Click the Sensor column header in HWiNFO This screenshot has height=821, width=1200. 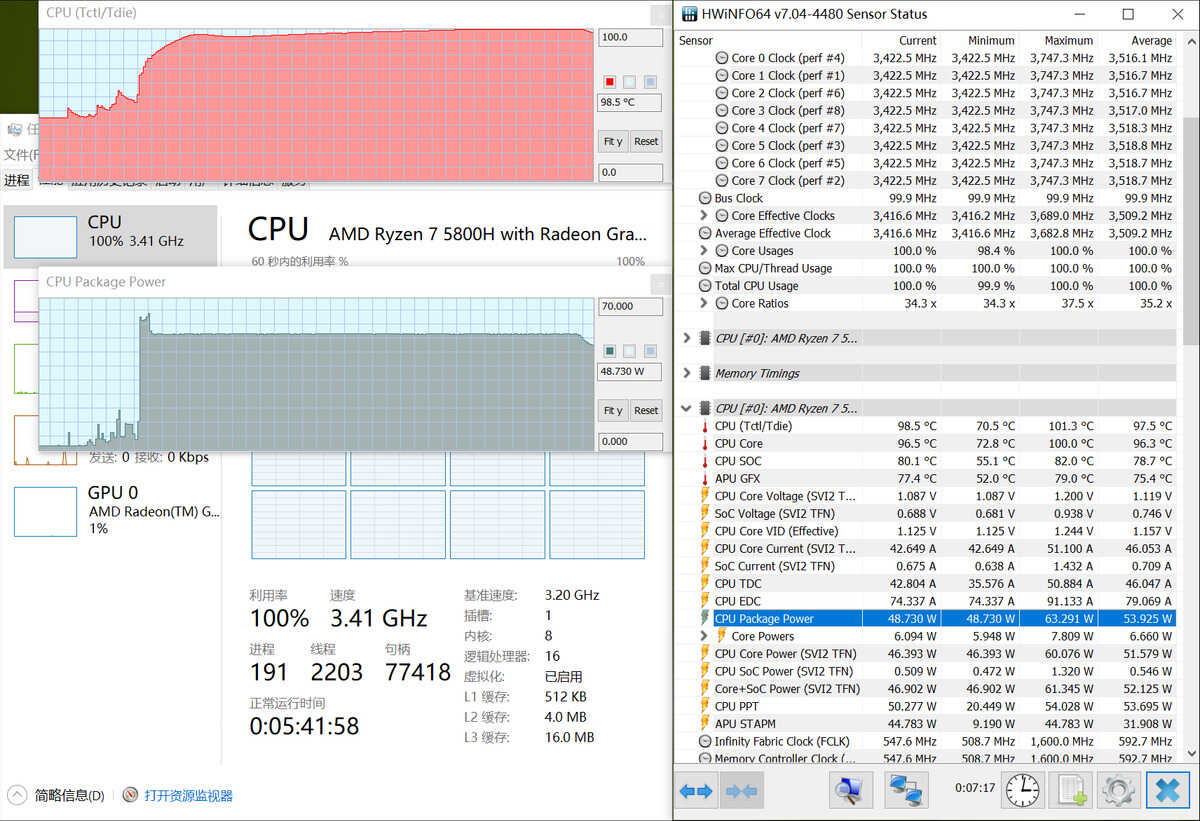tap(696, 41)
